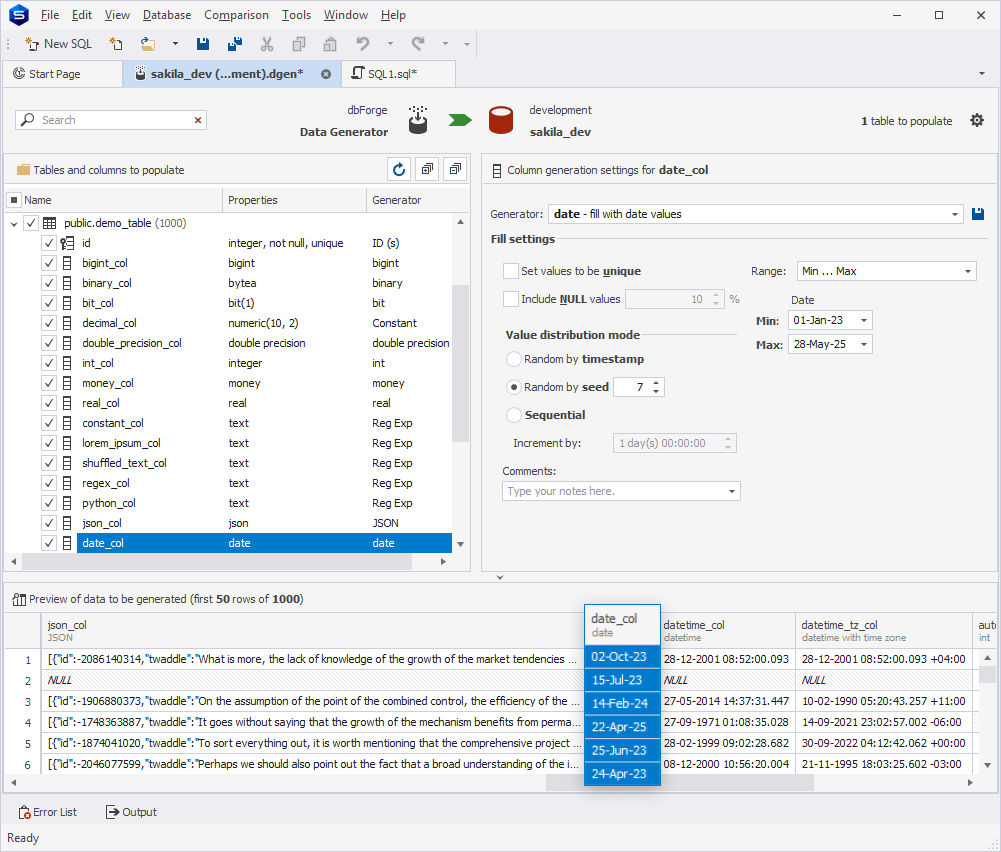Image resolution: width=1001 pixels, height=852 pixels.
Task: Click the Save icon in the toolbar
Action: coord(203,44)
